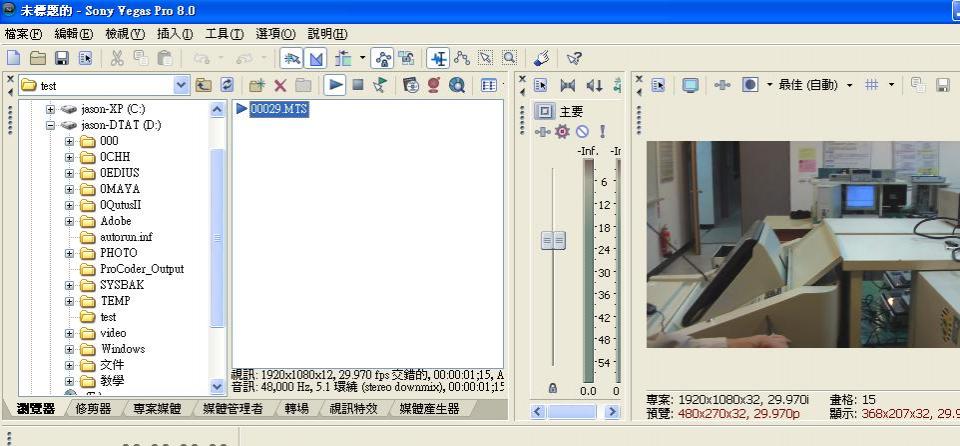Start preview of the selected media file
The image size is (960, 446).
[335, 85]
